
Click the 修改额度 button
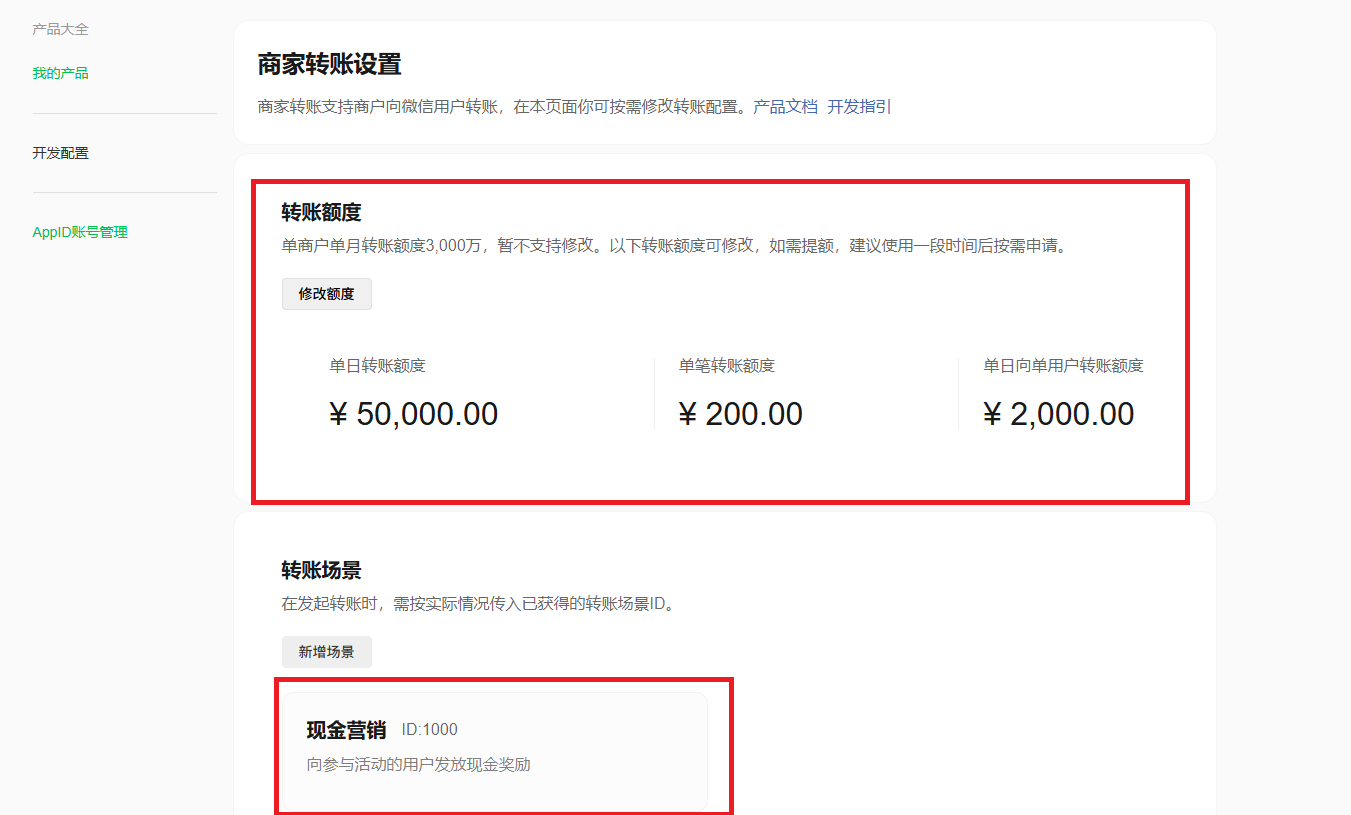click(x=326, y=294)
